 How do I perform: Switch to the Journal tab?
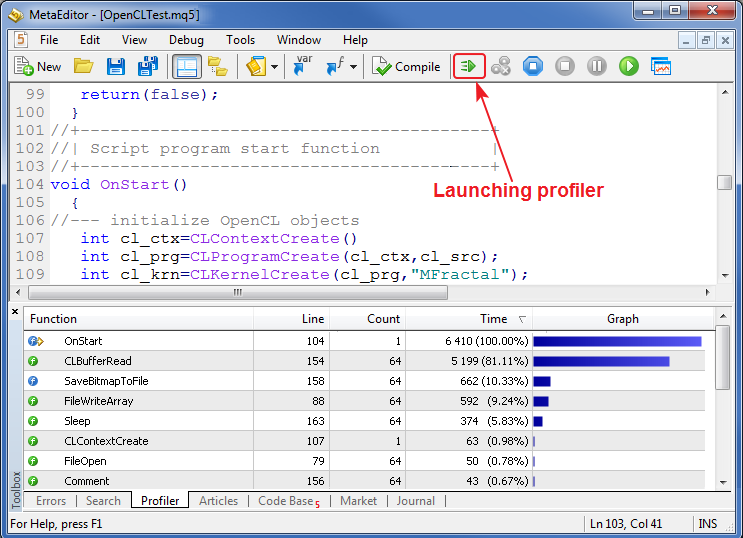(416, 501)
